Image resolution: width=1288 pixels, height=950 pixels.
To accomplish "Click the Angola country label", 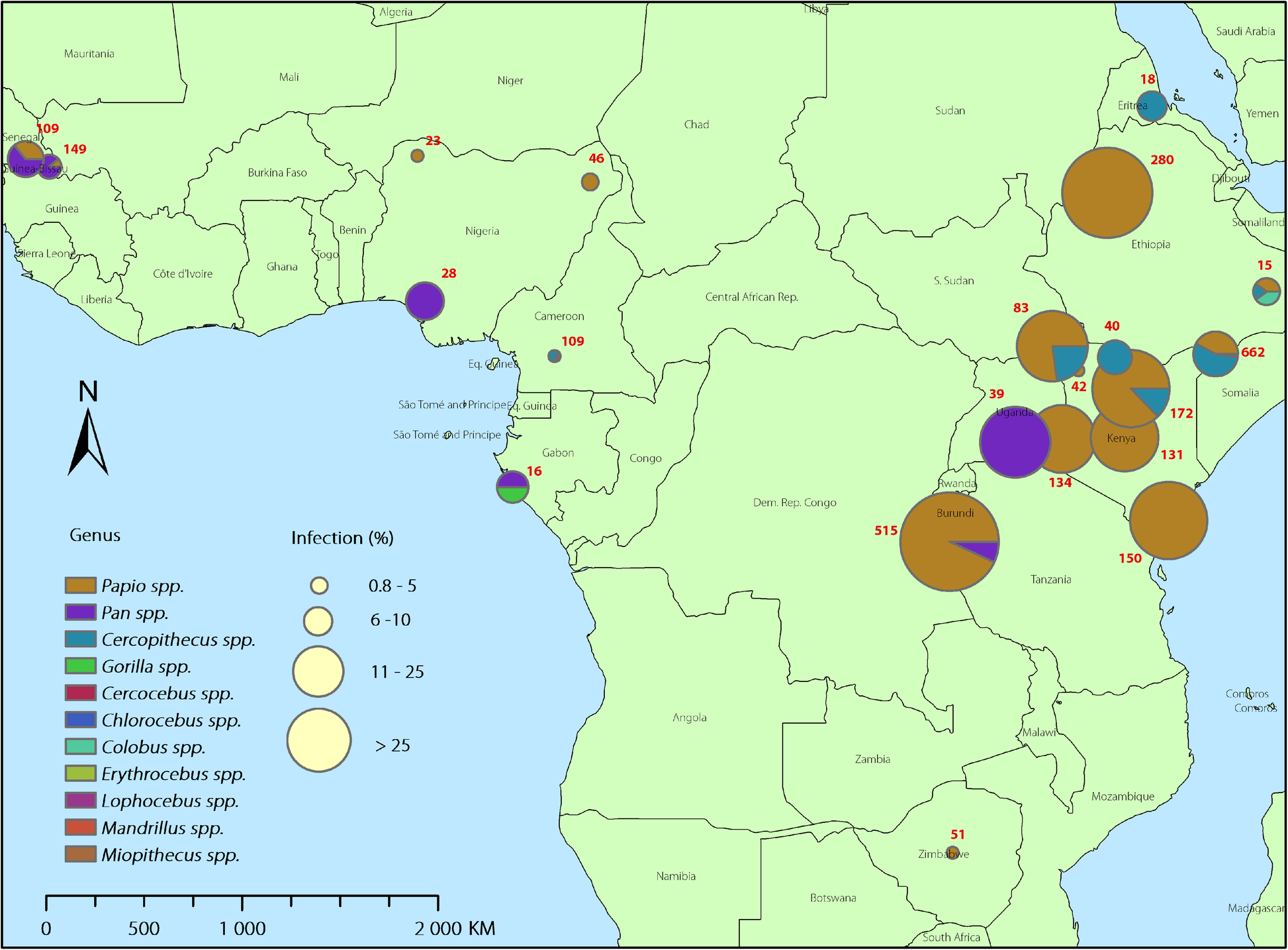I will [690, 718].
